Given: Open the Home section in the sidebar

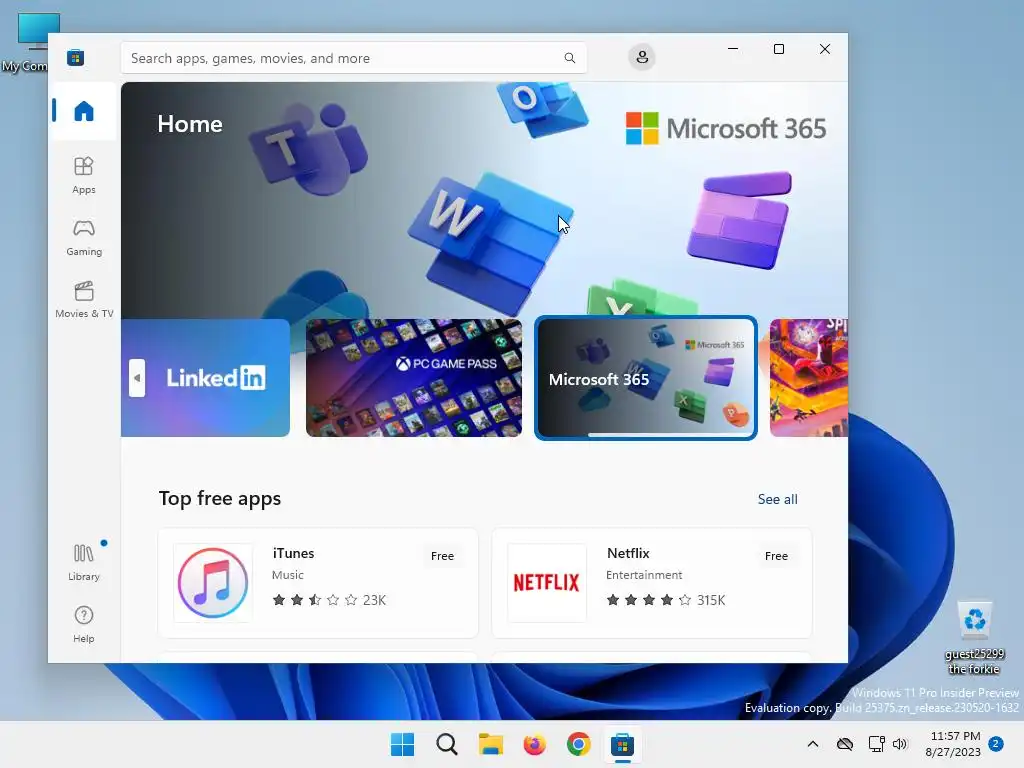Looking at the screenshot, I should click(x=84, y=111).
